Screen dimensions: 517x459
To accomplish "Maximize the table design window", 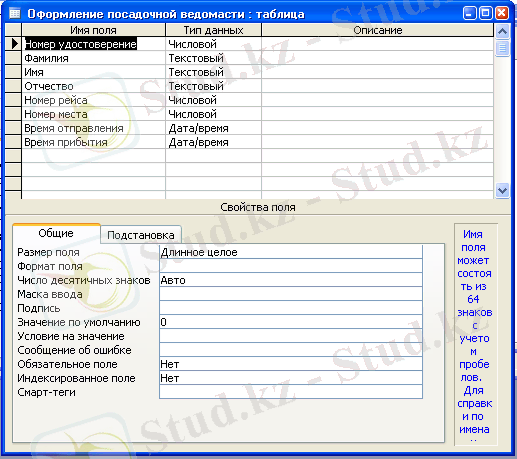I will click(486, 14).
